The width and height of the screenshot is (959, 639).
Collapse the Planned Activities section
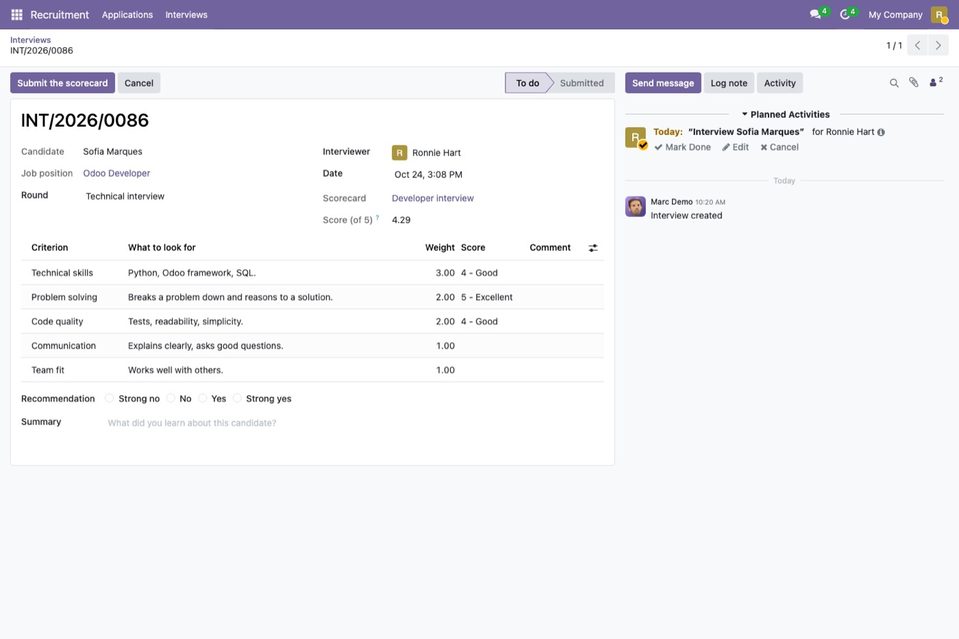click(785, 114)
